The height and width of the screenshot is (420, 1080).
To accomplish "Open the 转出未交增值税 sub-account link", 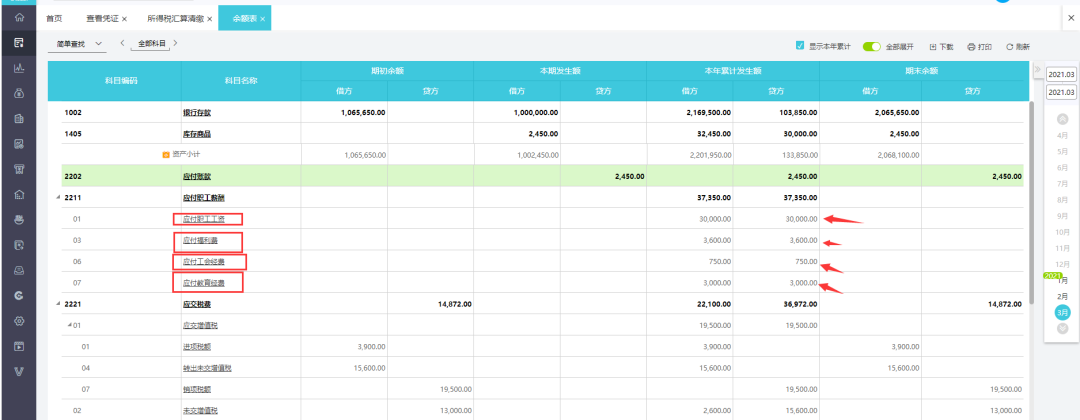I will pos(207,368).
